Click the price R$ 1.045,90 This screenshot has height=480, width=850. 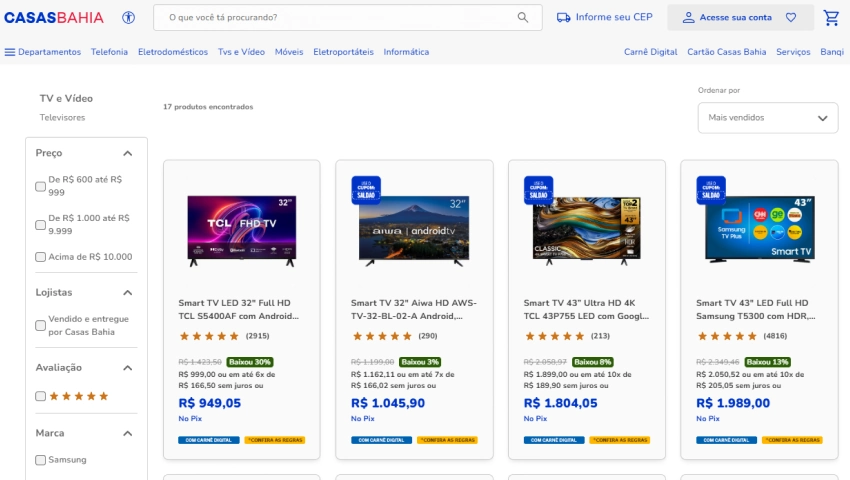388,404
